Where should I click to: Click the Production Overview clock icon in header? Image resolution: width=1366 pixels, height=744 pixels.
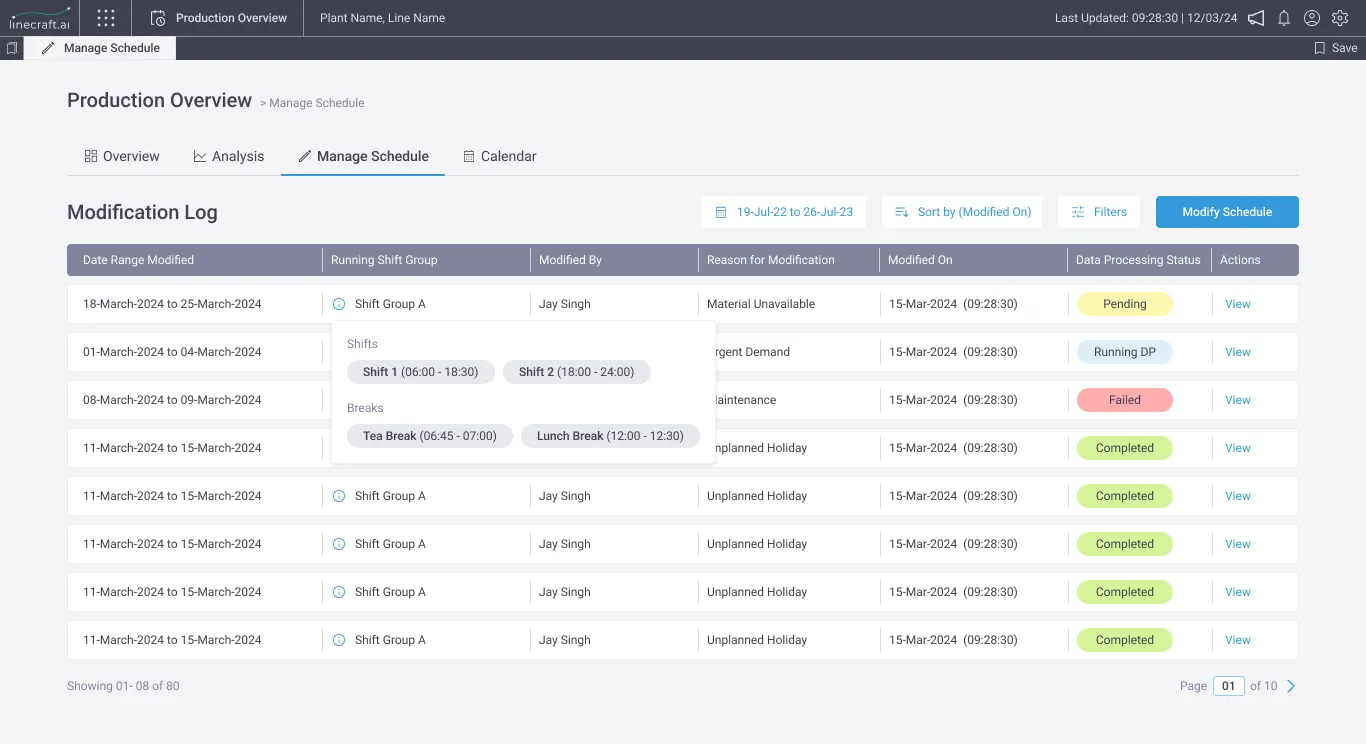(x=157, y=18)
